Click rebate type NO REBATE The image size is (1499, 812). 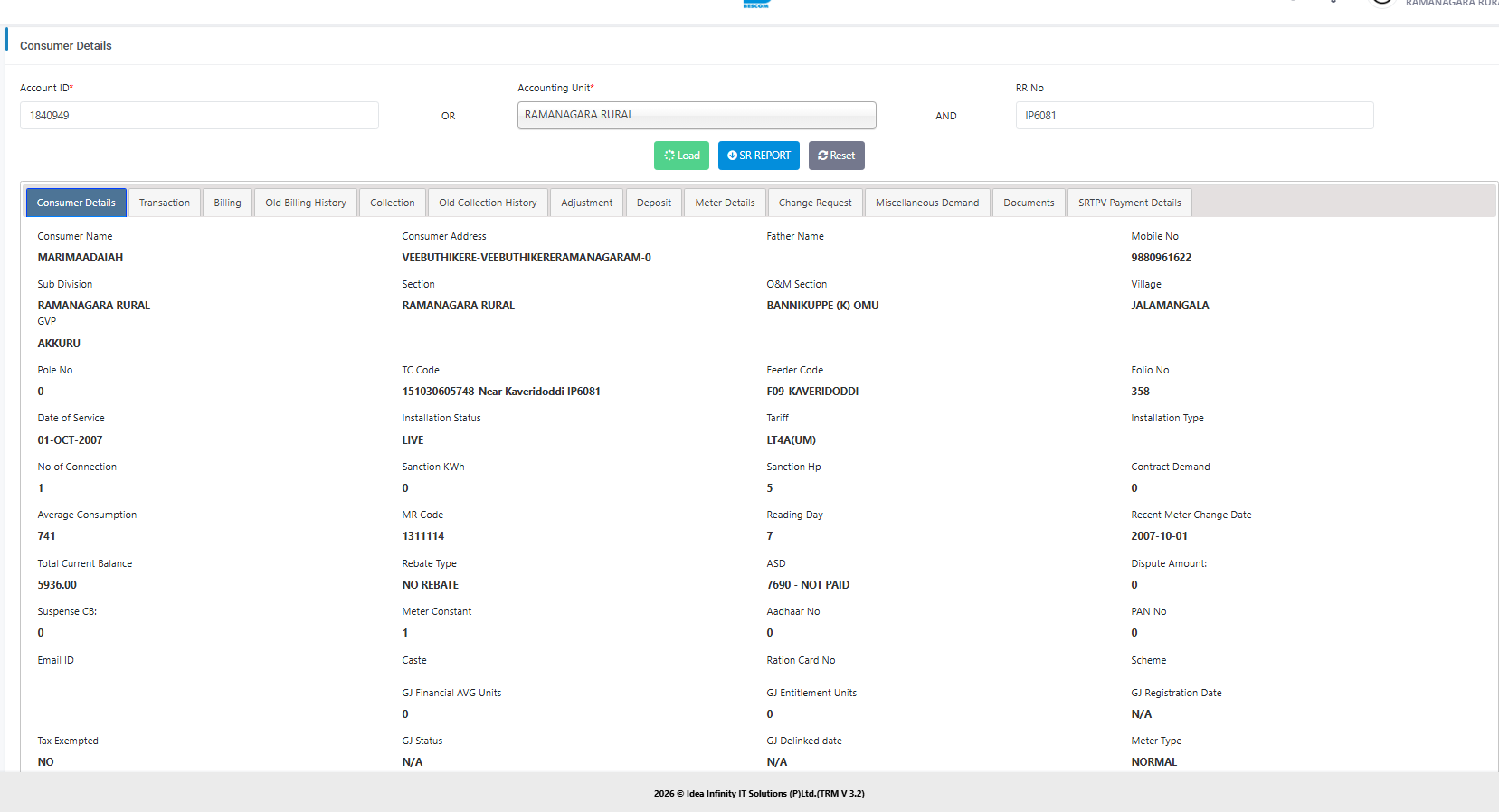point(431,585)
